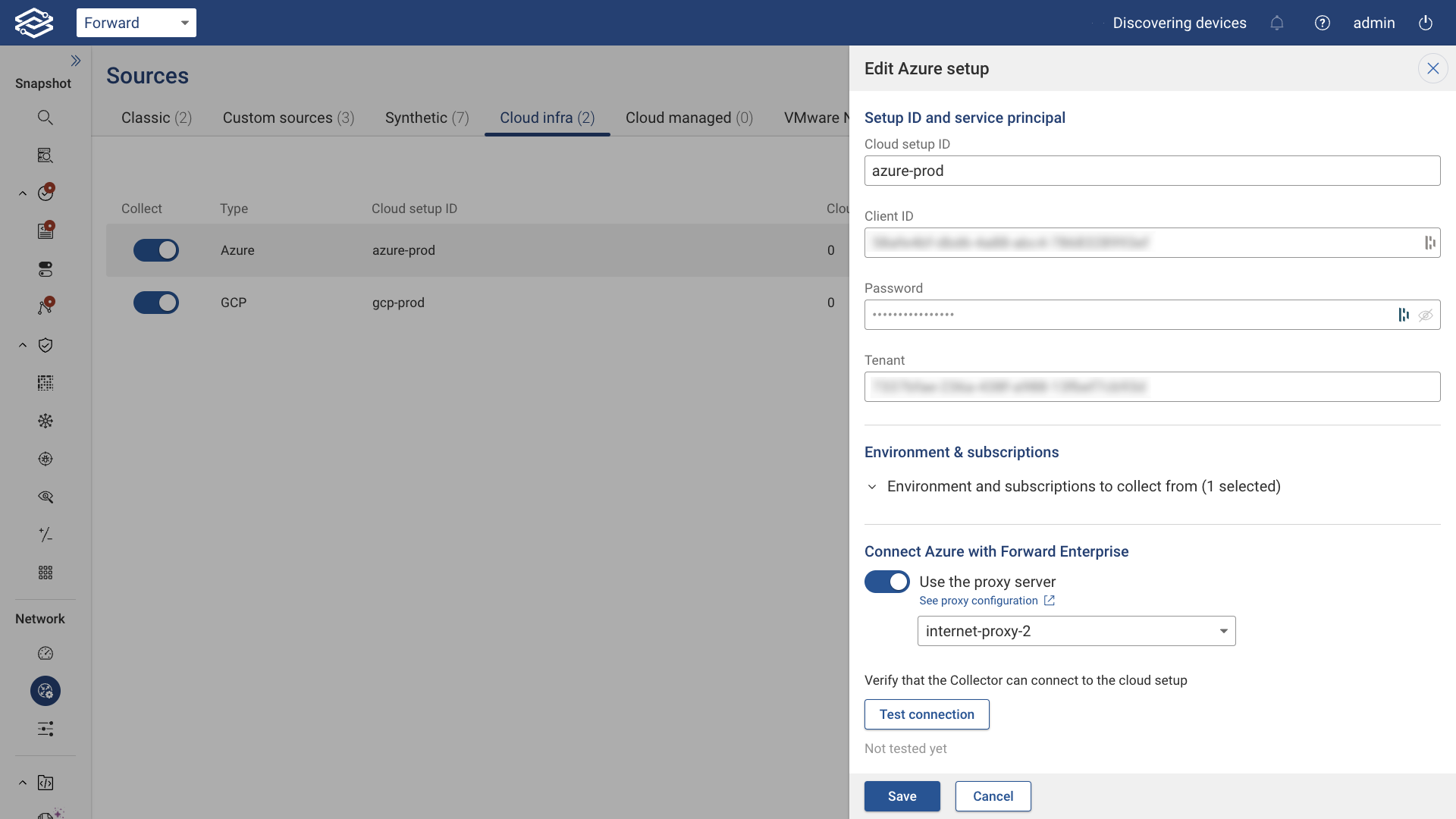
Task: Select the path search icon below search
Action: pyautogui.click(x=45, y=155)
